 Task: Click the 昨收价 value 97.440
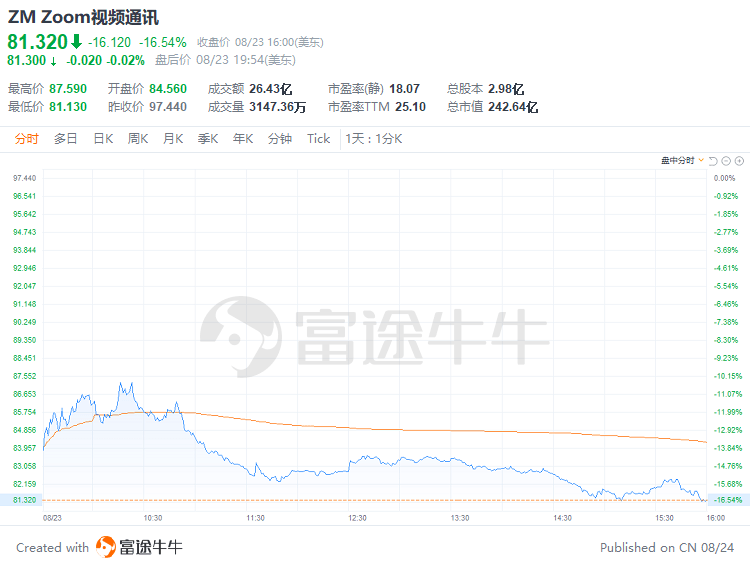tap(168, 107)
